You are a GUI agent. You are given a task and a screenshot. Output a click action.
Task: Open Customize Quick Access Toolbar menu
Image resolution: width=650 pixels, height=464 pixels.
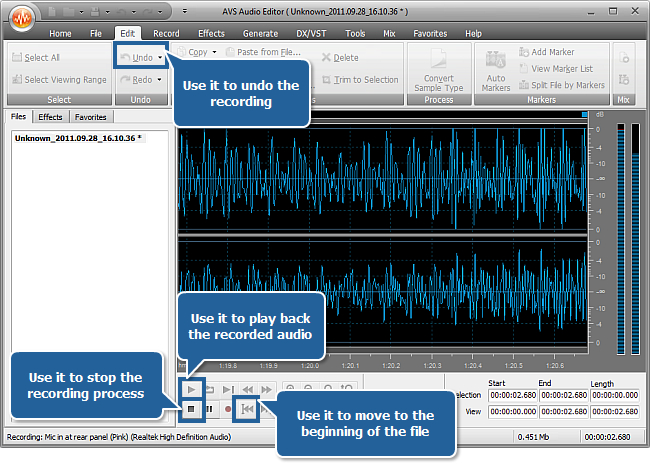point(184,12)
